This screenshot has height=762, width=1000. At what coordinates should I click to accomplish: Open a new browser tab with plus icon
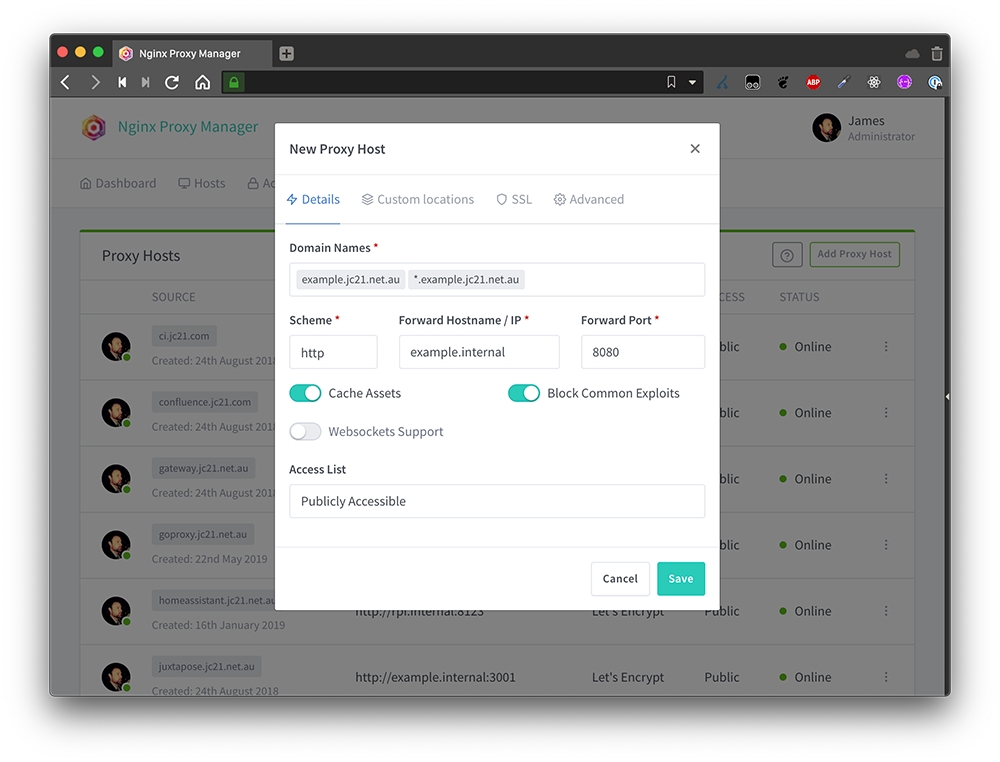(286, 54)
